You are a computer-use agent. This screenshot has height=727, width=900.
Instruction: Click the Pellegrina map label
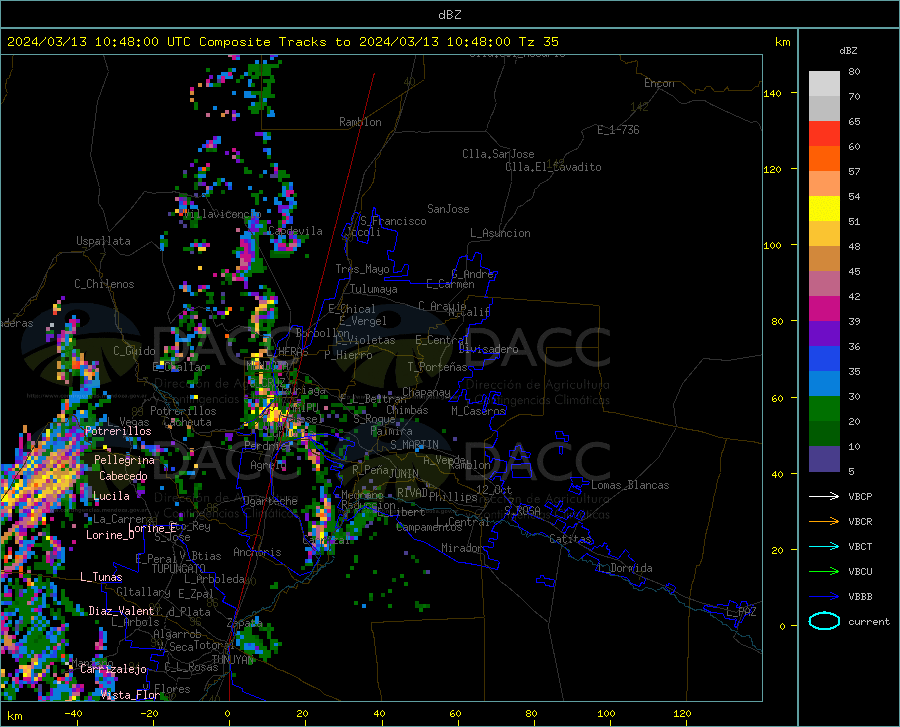point(124,460)
